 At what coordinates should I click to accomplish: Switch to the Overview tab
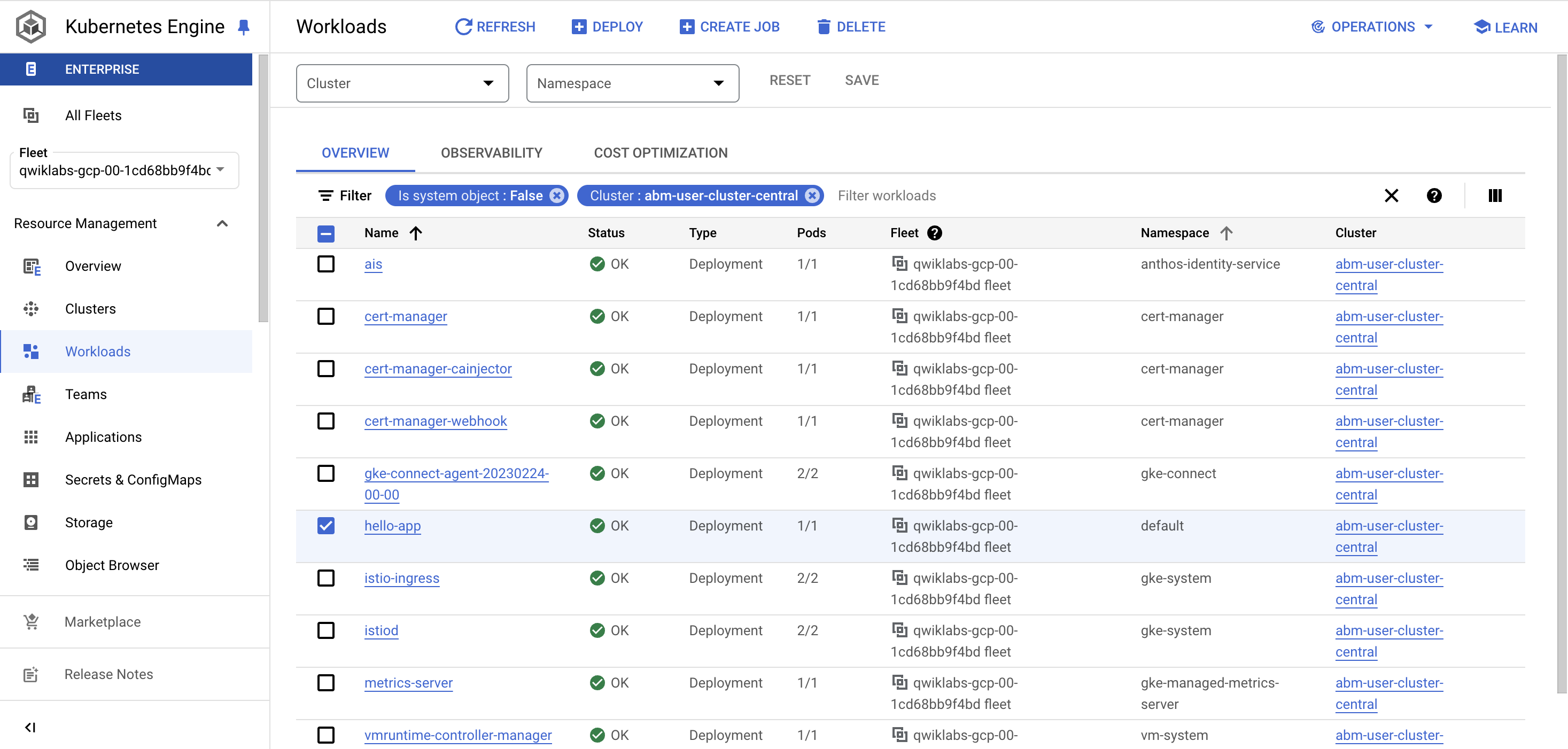click(355, 153)
